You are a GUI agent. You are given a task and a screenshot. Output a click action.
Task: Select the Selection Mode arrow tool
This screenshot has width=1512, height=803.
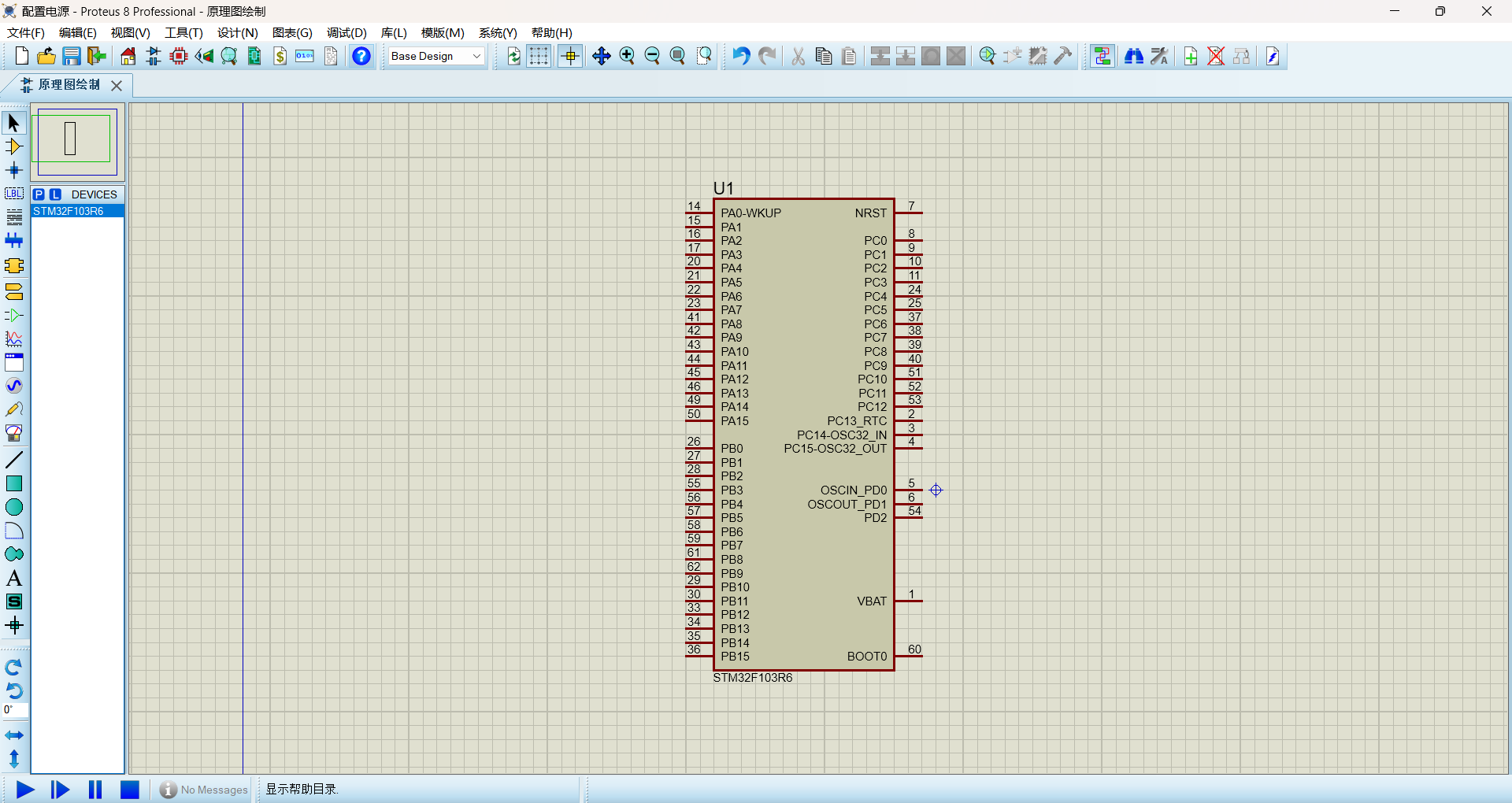pos(14,123)
